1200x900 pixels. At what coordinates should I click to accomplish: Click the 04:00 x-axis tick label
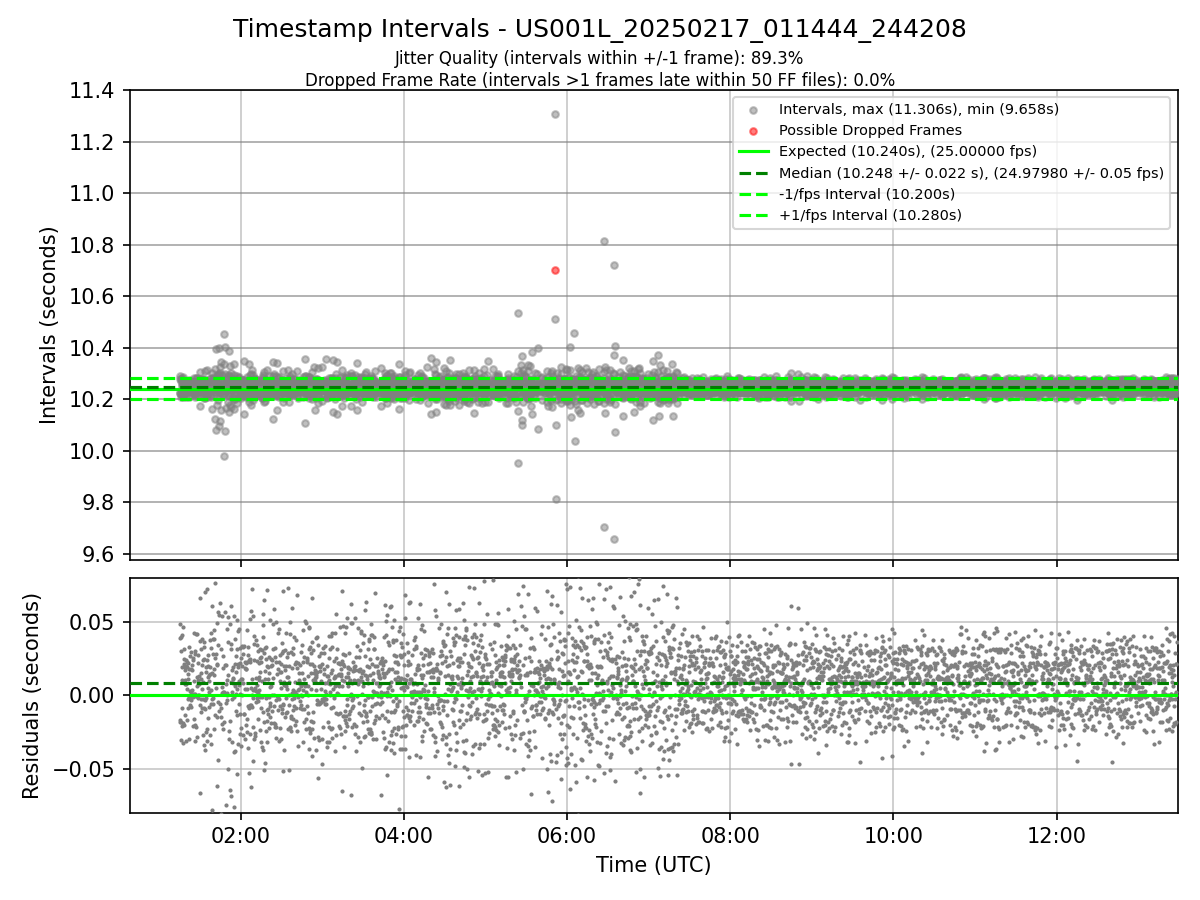(403, 836)
